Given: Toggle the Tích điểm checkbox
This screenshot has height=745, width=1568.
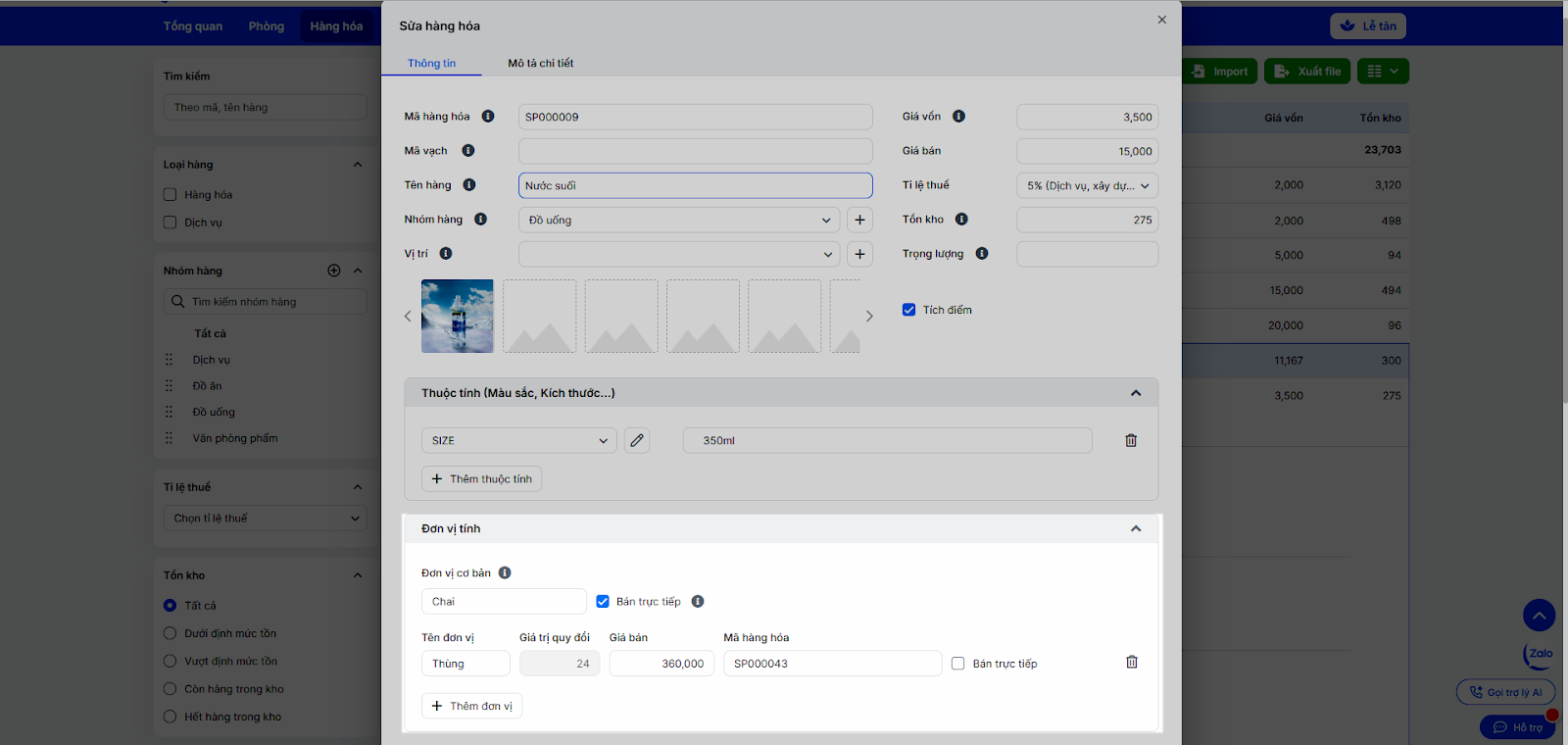Looking at the screenshot, I should 909,310.
